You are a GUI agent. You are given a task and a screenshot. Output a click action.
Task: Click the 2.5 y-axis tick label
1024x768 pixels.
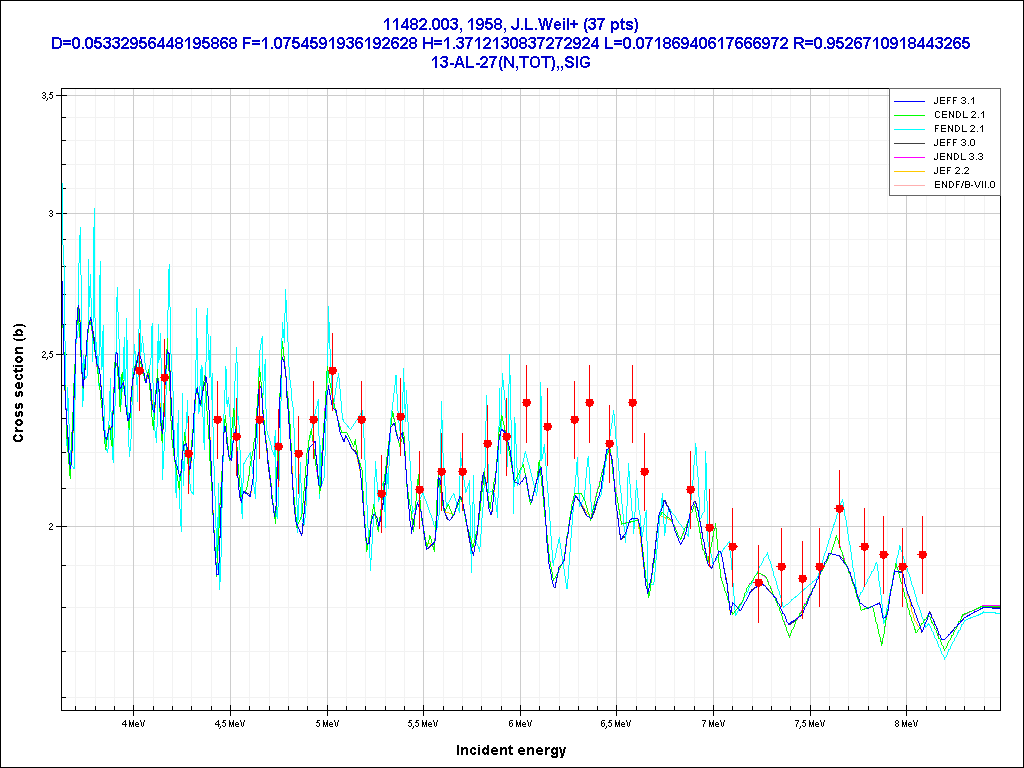pos(46,354)
